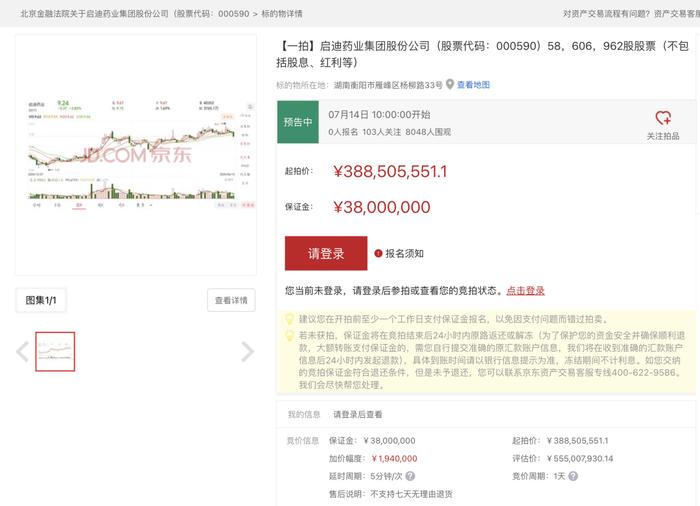Image resolution: width=700 pixels, height=506 pixels.
Task: Click the red 请登录 button
Action: (x=326, y=253)
